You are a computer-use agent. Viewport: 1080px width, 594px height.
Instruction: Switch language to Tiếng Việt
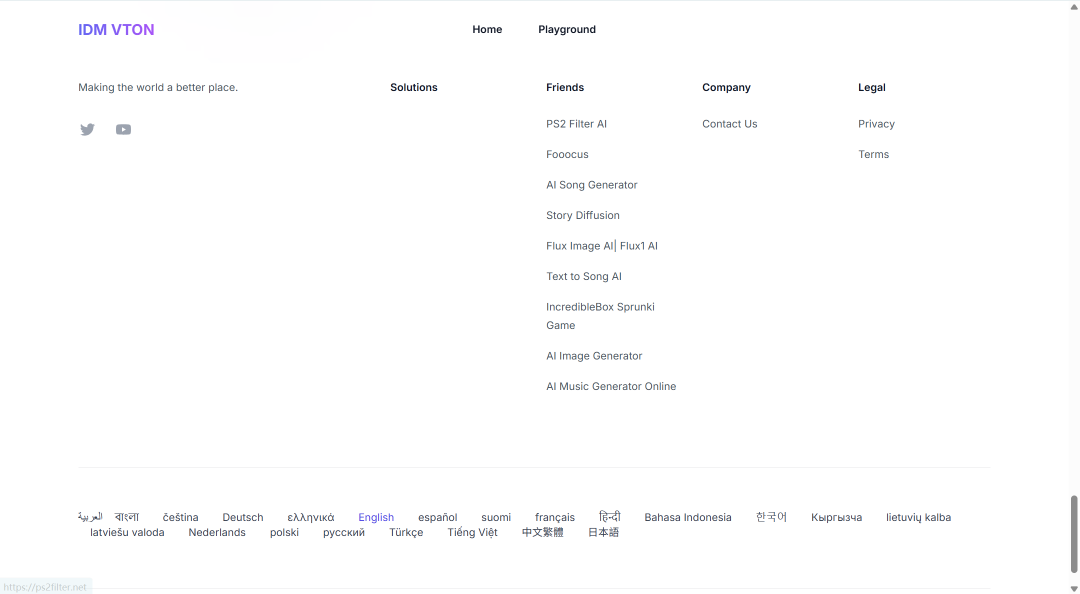click(472, 533)
